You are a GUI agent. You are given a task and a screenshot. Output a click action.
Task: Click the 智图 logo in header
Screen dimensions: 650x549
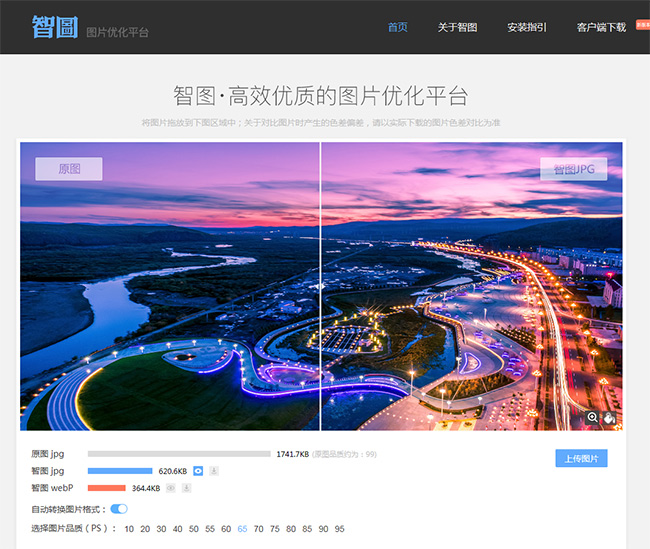click(x=54, y=27)
